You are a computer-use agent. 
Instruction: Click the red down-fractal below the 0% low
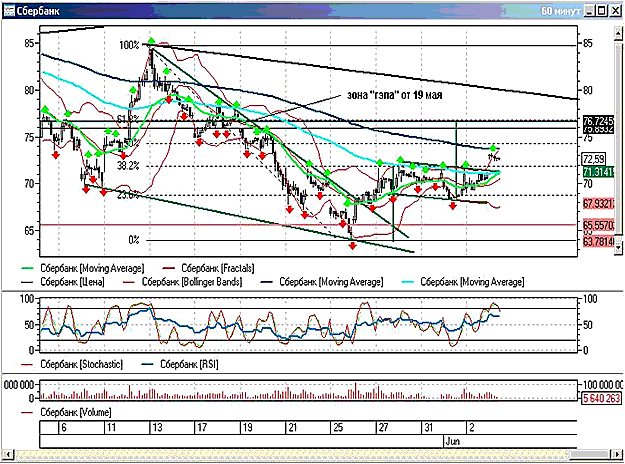353,246
